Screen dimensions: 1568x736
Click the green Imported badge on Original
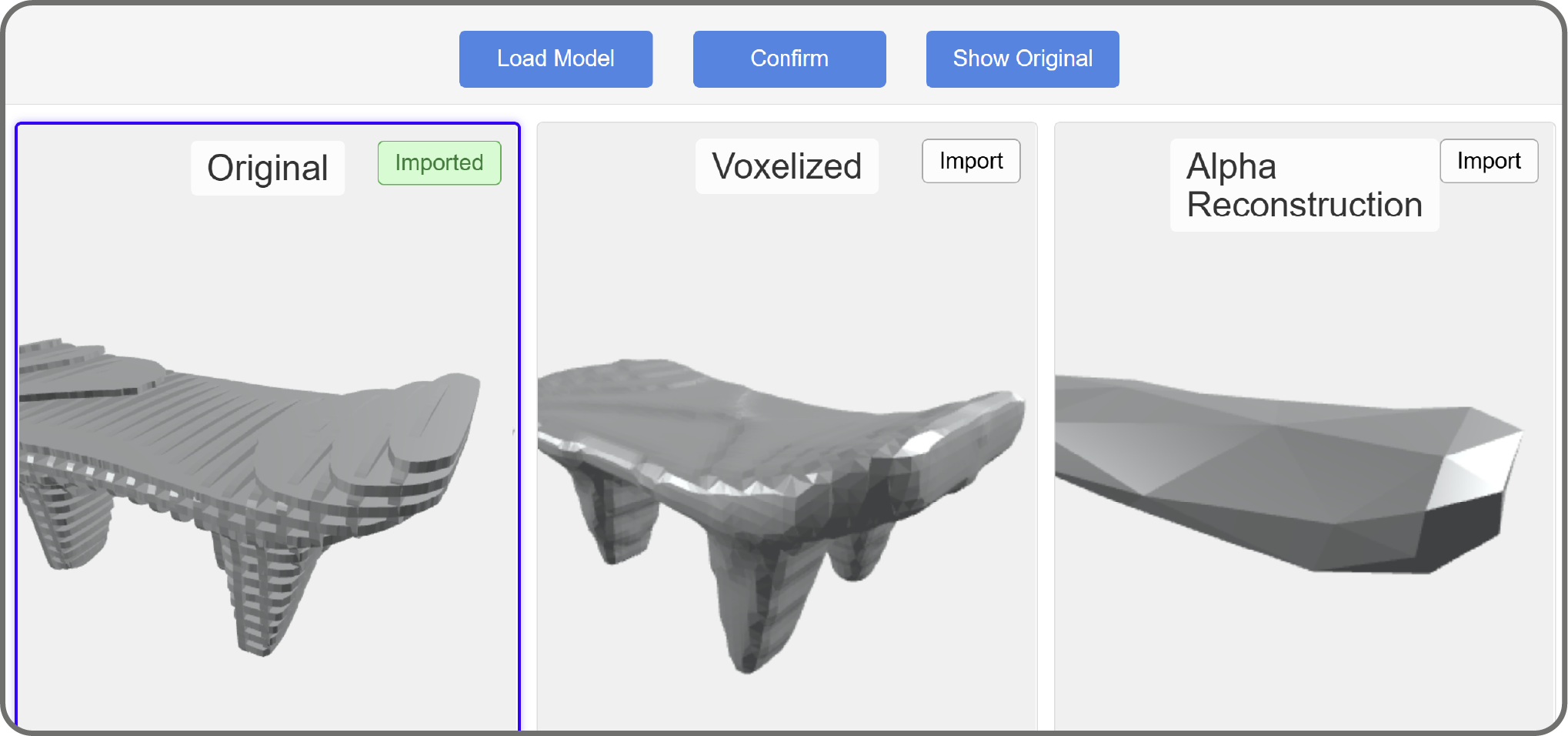pyautogui.click(x=439, y=162)
